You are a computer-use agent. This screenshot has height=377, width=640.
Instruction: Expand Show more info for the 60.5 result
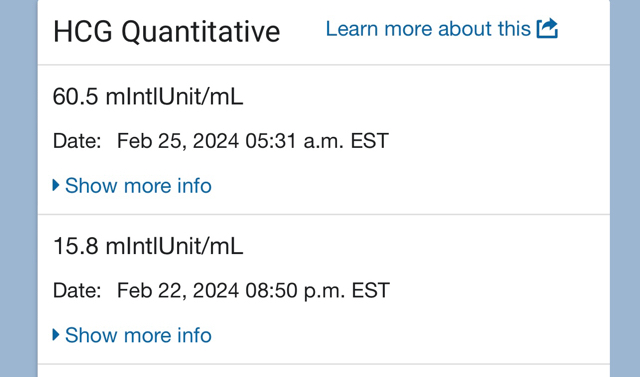click(x=132, y=186)
